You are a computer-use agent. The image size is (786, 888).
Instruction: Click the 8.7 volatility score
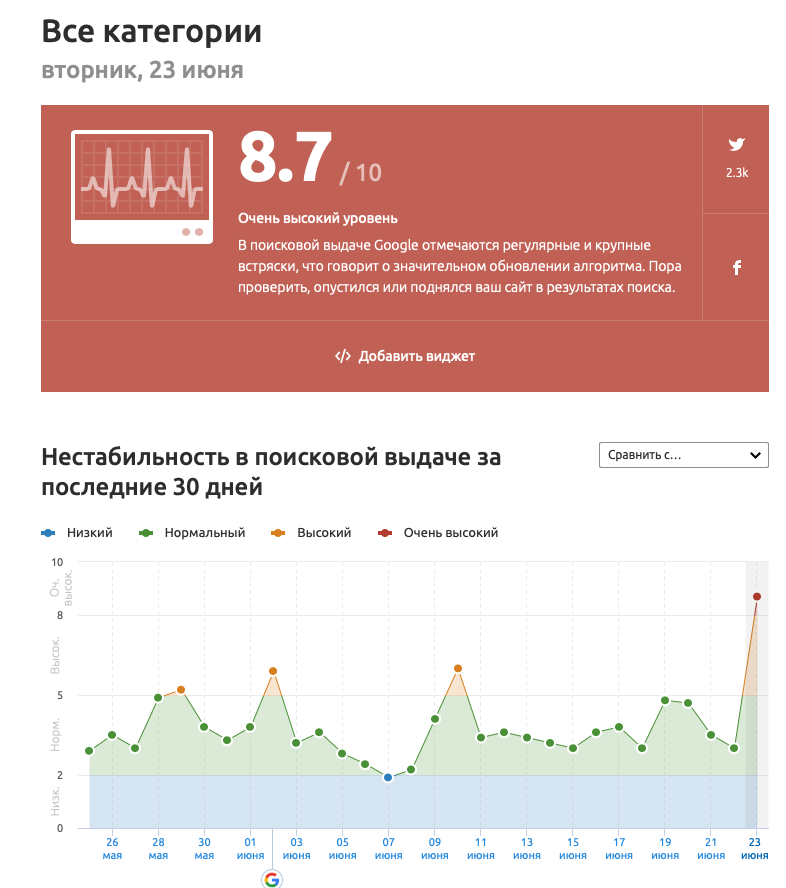[x=285, y=156]
